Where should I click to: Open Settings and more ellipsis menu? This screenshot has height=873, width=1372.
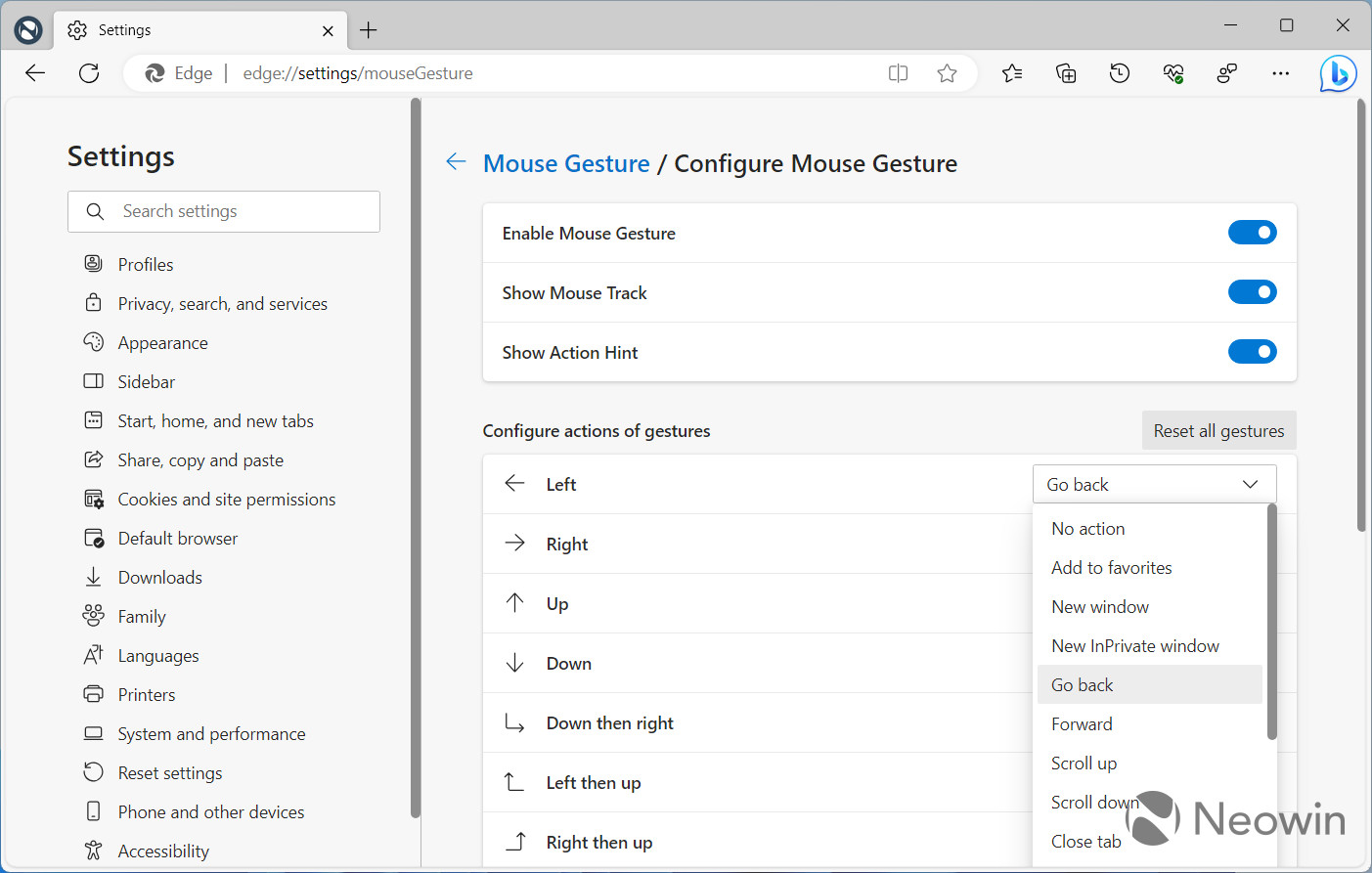1280,72
